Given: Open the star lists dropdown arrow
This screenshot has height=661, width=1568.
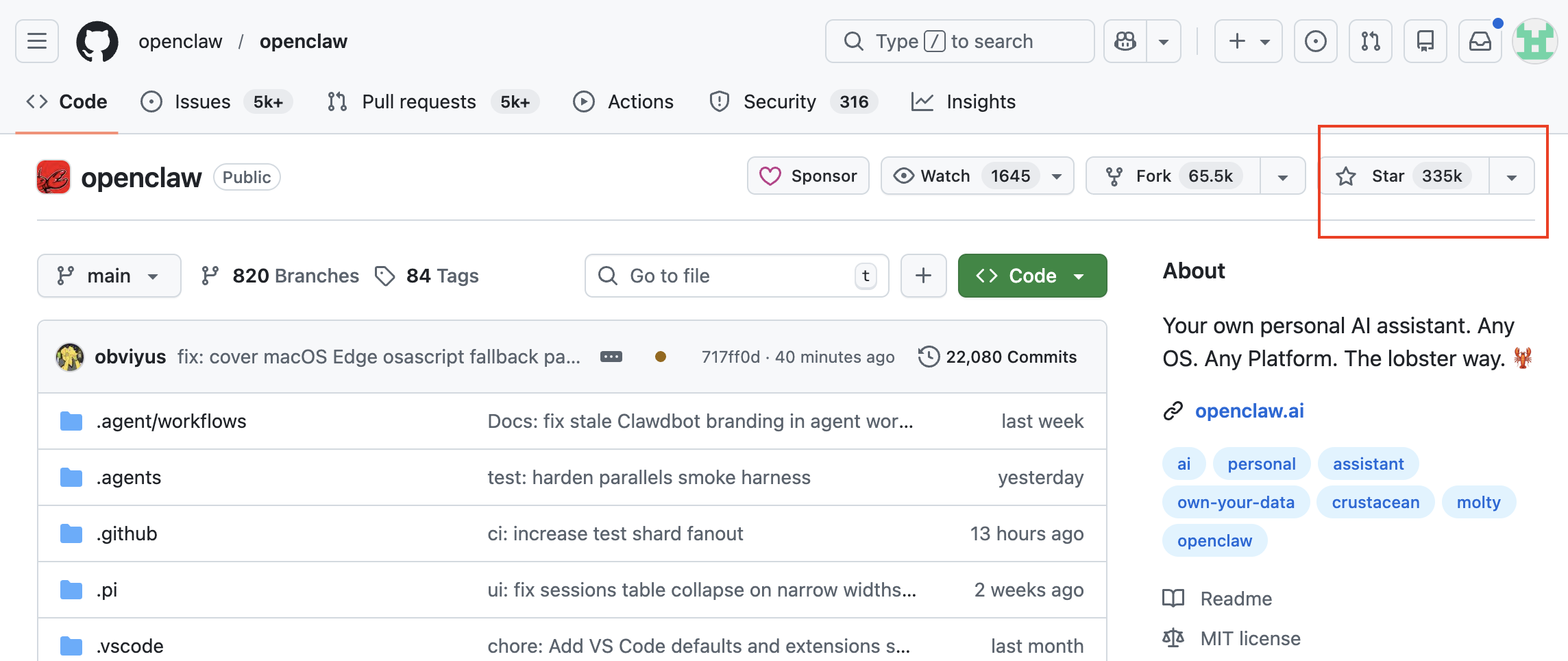Looking at the screenshot, I should click(x=1512, y=176).
